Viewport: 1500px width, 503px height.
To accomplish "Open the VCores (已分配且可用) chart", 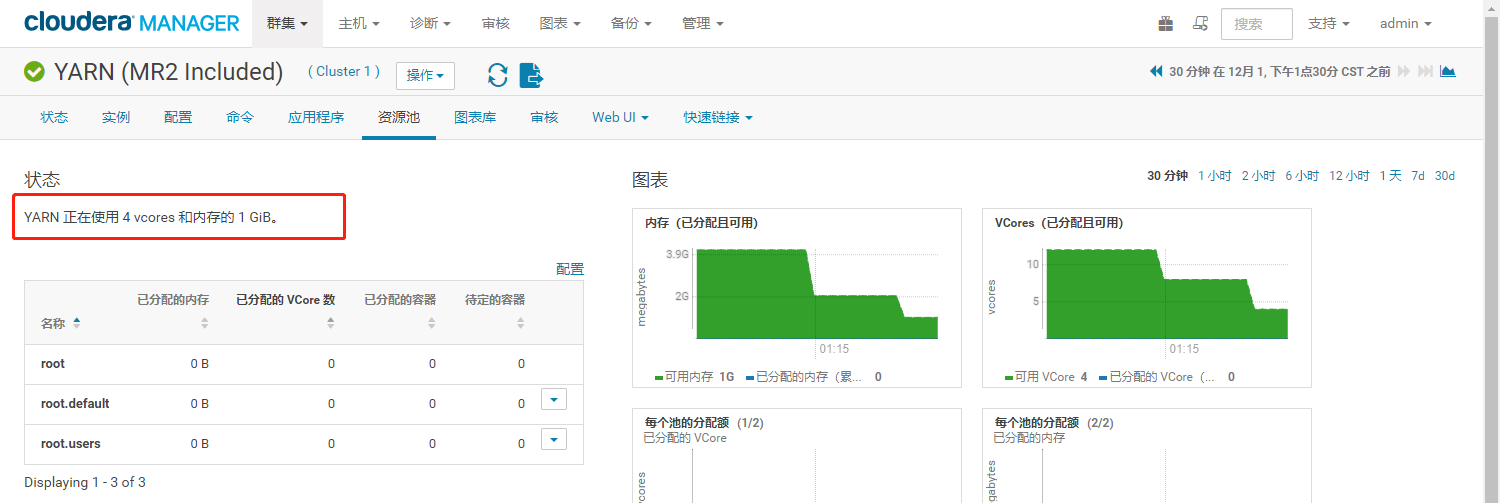I will [1147, 298].
